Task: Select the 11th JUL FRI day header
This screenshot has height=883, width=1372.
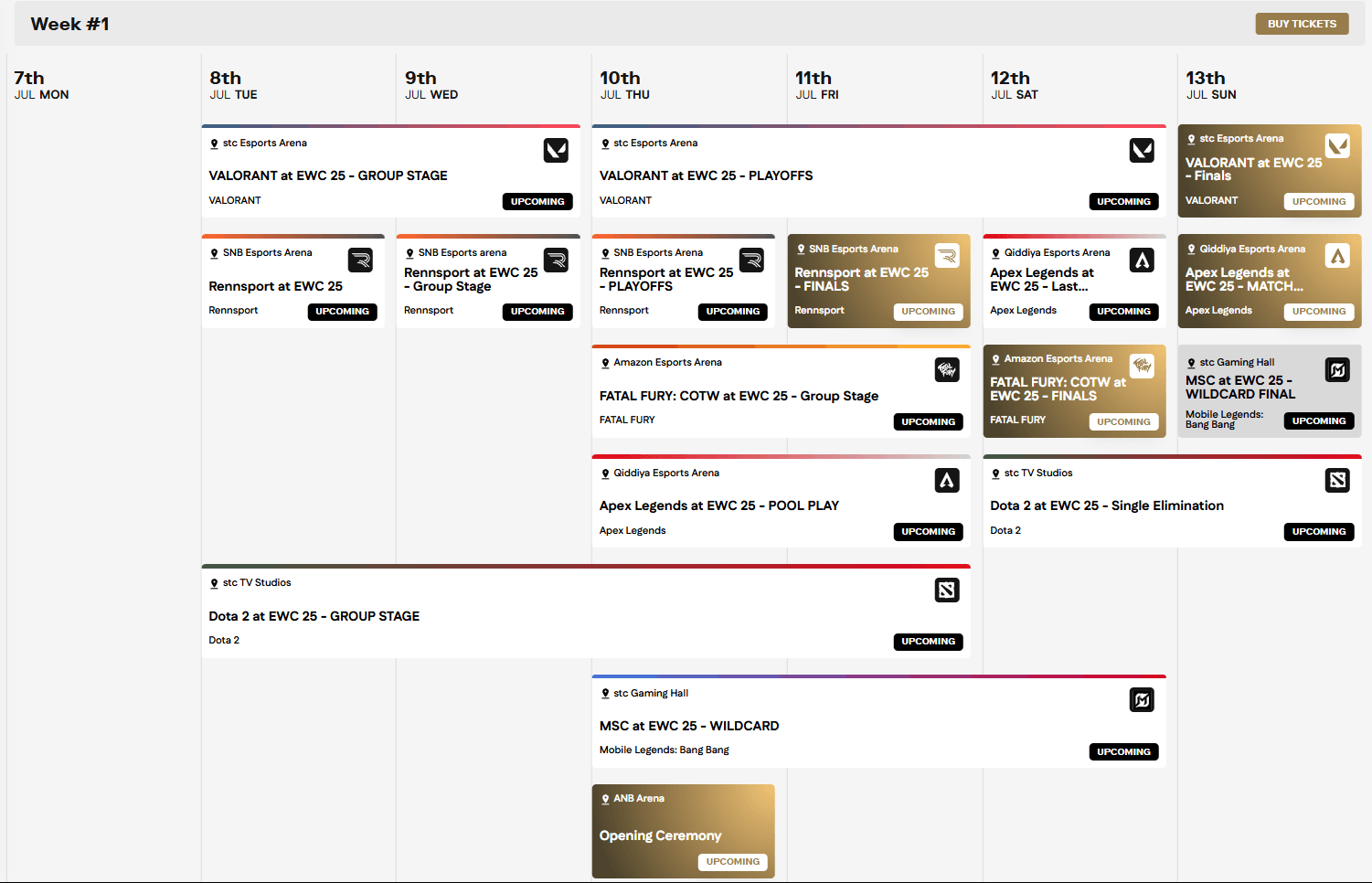Action: click(x=817, y=85)
